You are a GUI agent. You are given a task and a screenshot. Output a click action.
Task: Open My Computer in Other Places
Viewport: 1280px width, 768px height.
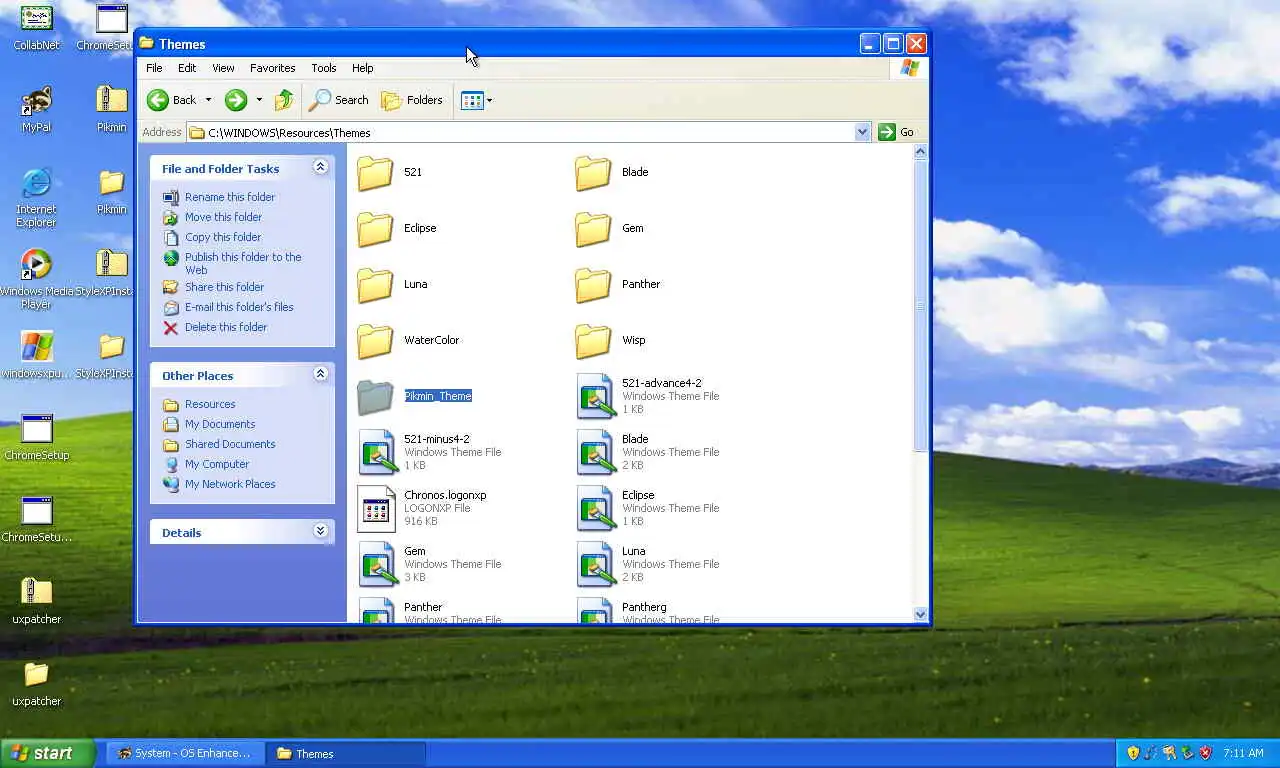[217, 464]
